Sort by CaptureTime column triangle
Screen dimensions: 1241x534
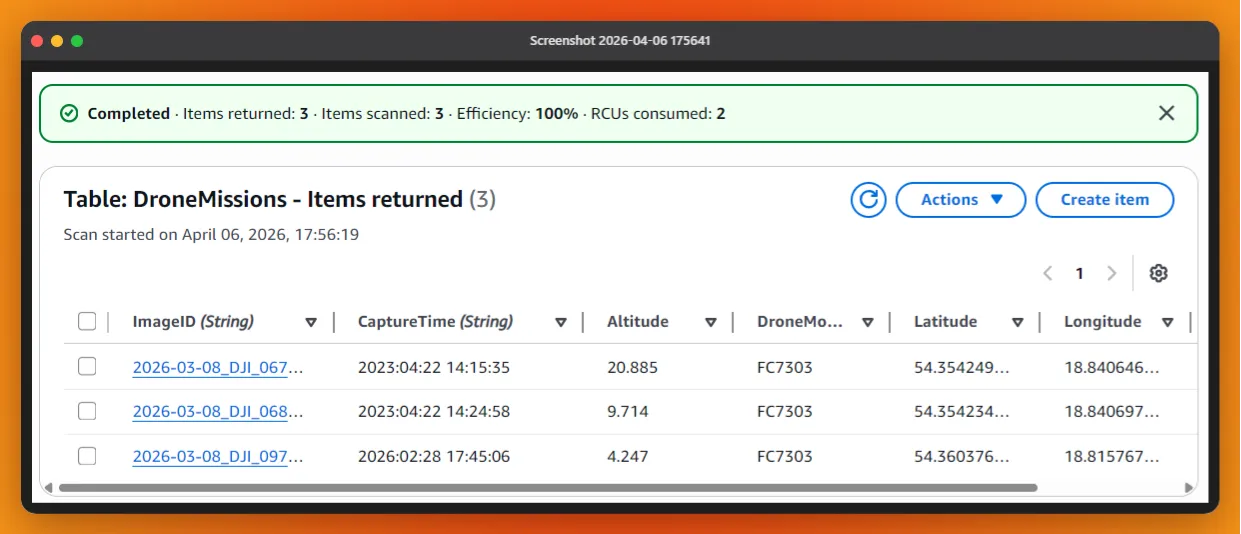[561, 322]
